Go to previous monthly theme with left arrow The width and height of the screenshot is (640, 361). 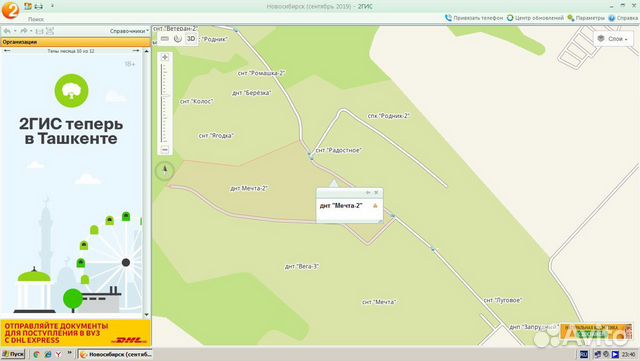pos(7,51)
